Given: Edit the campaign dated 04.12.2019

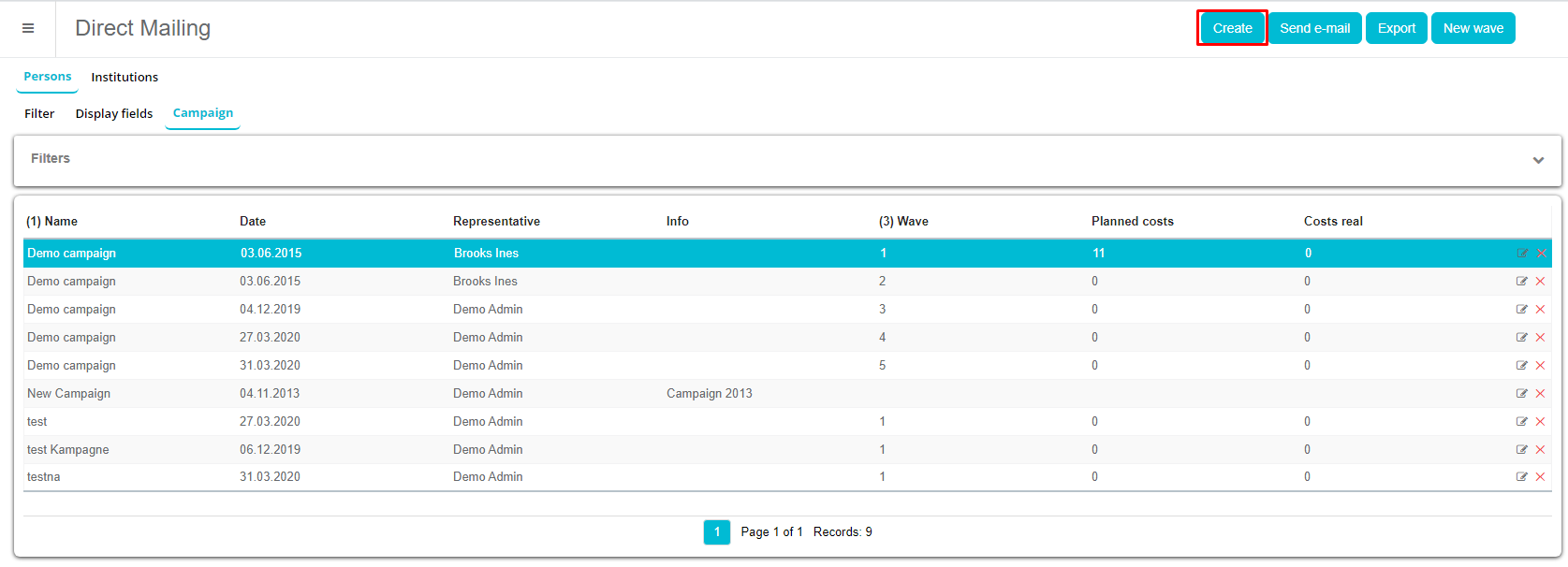Looking at the screenshot, I should [x=1521, y=310].
